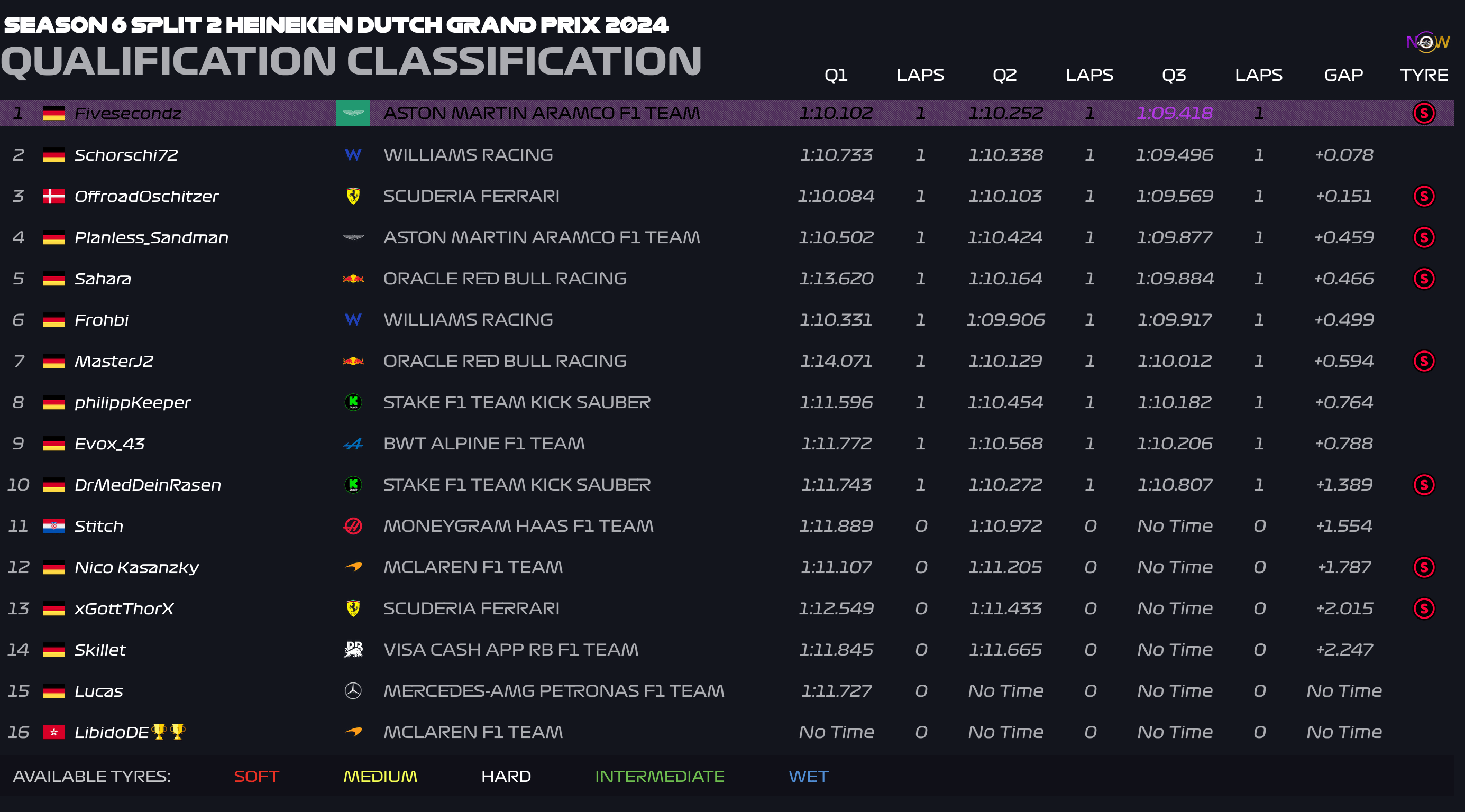Click the Hong Kong flag beside LibidoDE
Viewport: 1465px width, 812px height.
coord(54,732)
